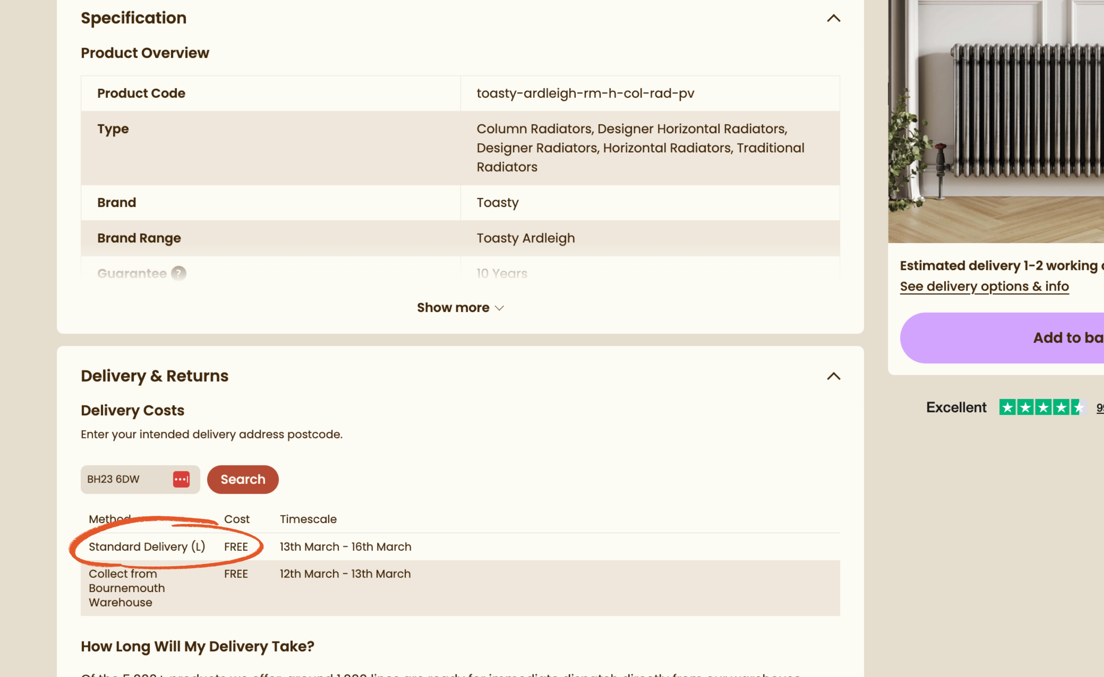The width and height of the screenshot is (1104, 677).
Task: Collapse the Specification section chevron
Action: [x=833, y=18]
